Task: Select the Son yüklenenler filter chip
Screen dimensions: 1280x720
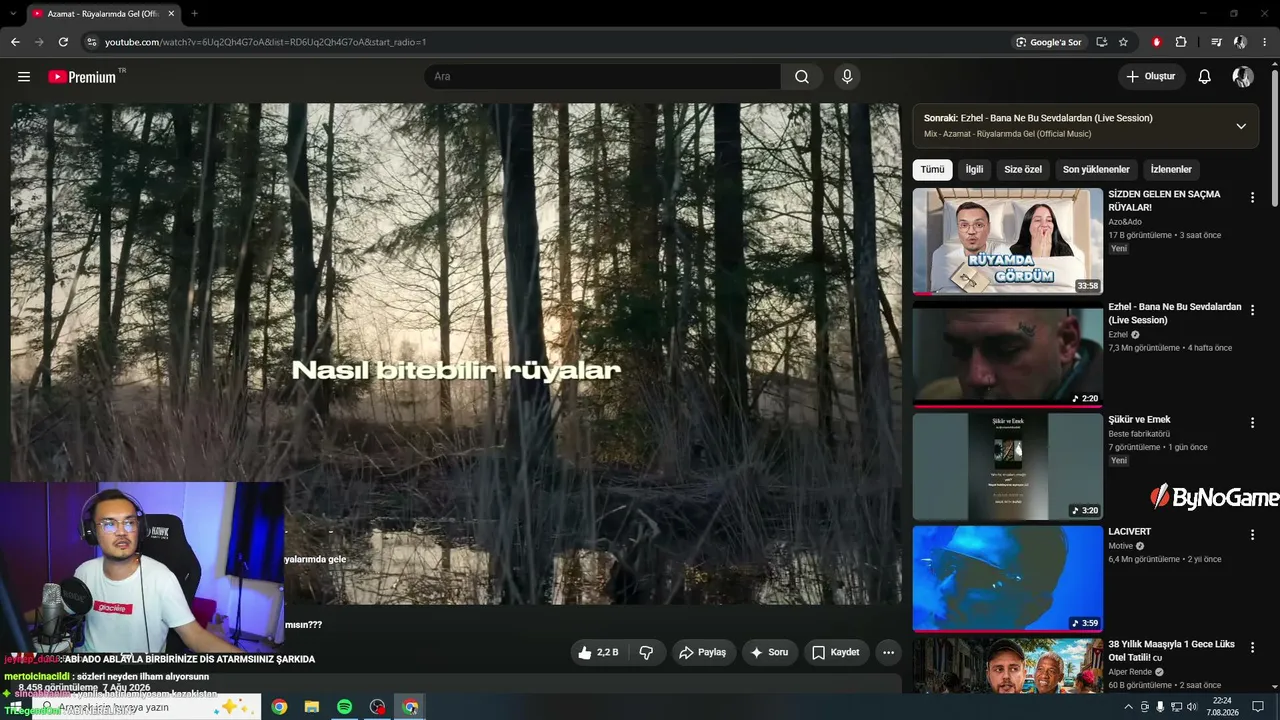Action: pos(1096,170)
